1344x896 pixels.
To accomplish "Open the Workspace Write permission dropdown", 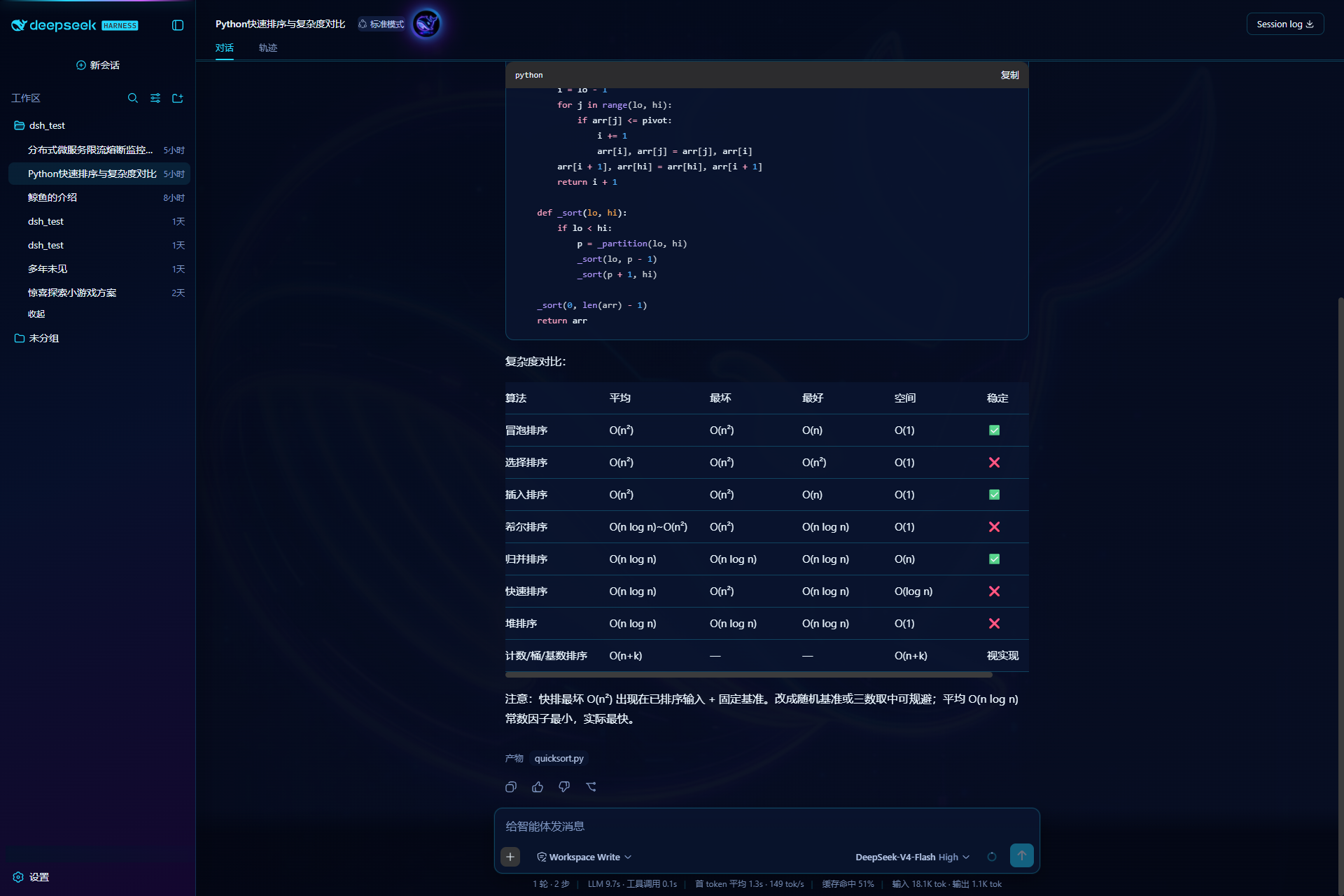I will 584,857.
